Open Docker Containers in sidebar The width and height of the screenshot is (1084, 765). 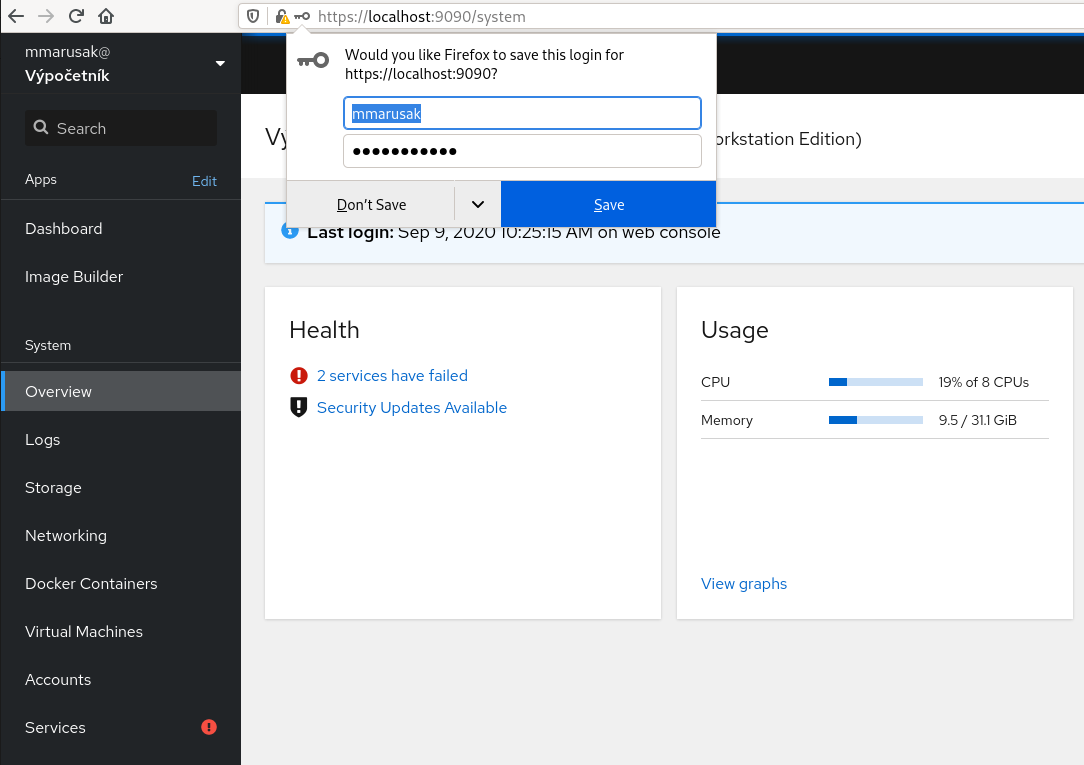click(x=121, y=583)
